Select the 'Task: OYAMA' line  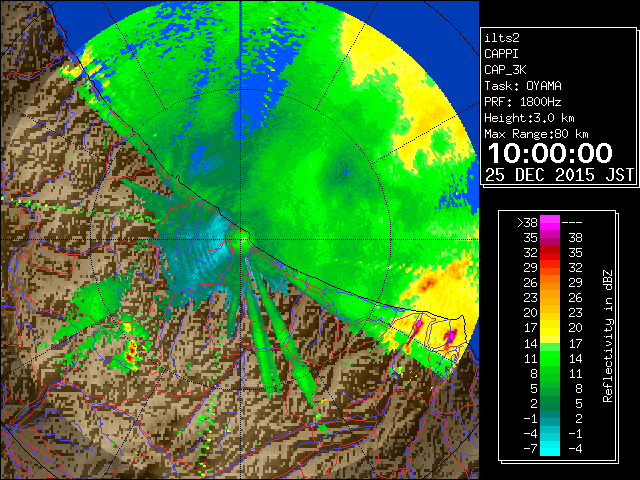click(523, 86)
